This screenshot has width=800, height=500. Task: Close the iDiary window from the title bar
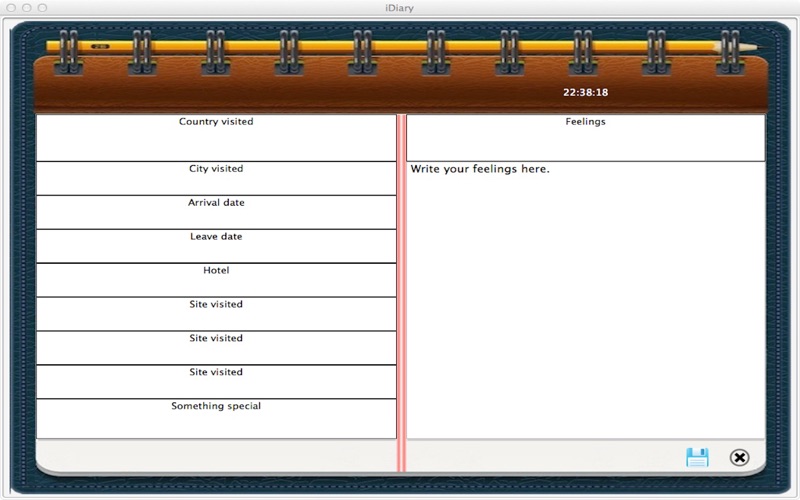pos(12,8)
